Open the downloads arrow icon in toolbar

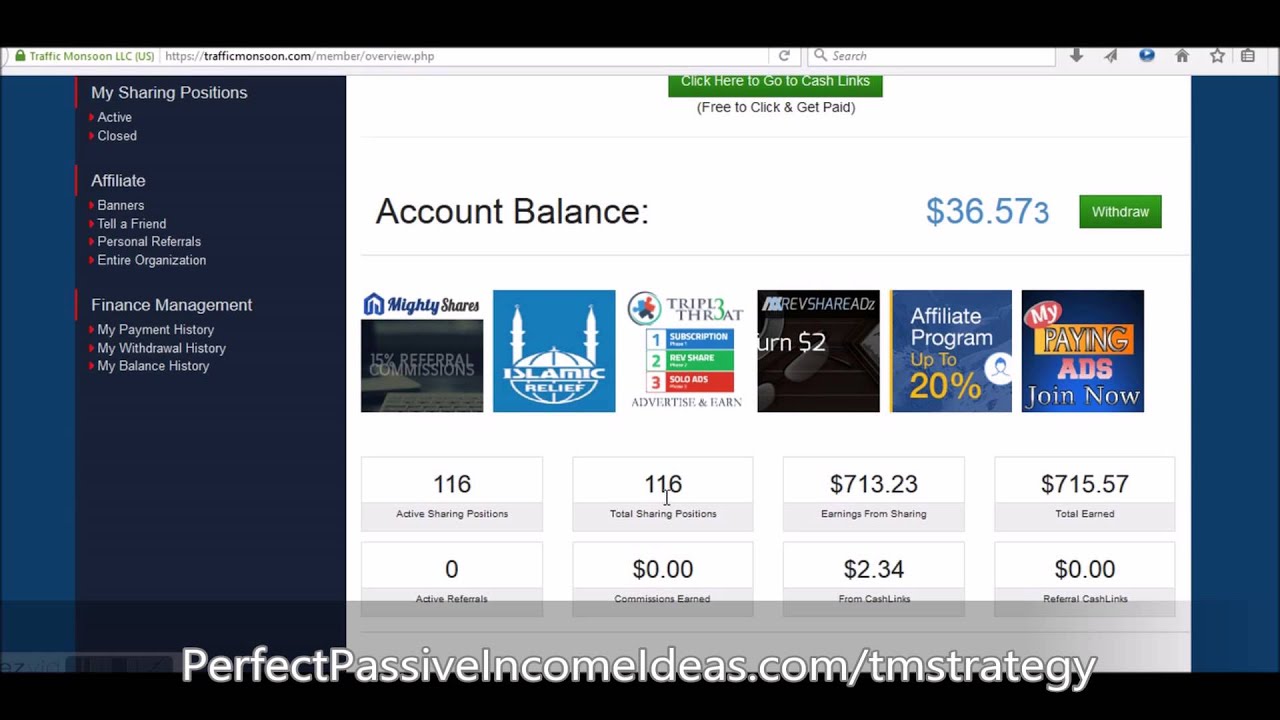point(1076,56)
